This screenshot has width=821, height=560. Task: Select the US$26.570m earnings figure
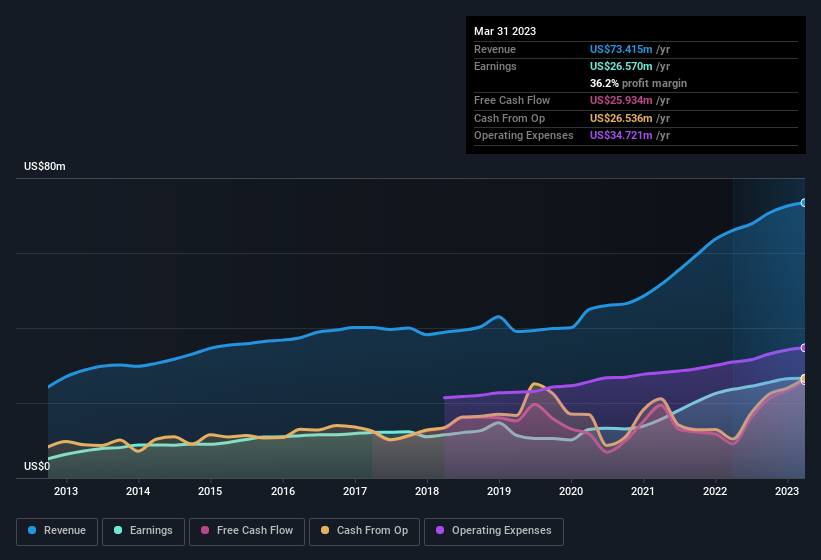621,66
